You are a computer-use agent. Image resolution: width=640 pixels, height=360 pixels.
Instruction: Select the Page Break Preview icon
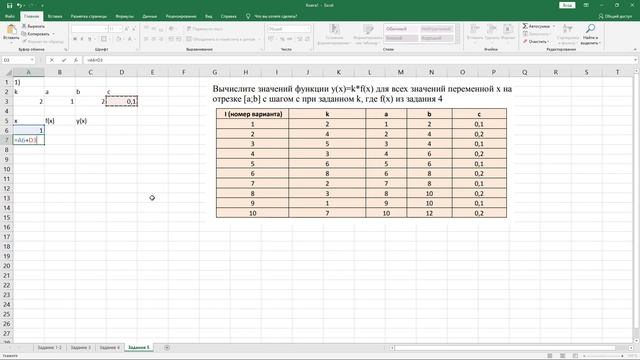[575, 356]
